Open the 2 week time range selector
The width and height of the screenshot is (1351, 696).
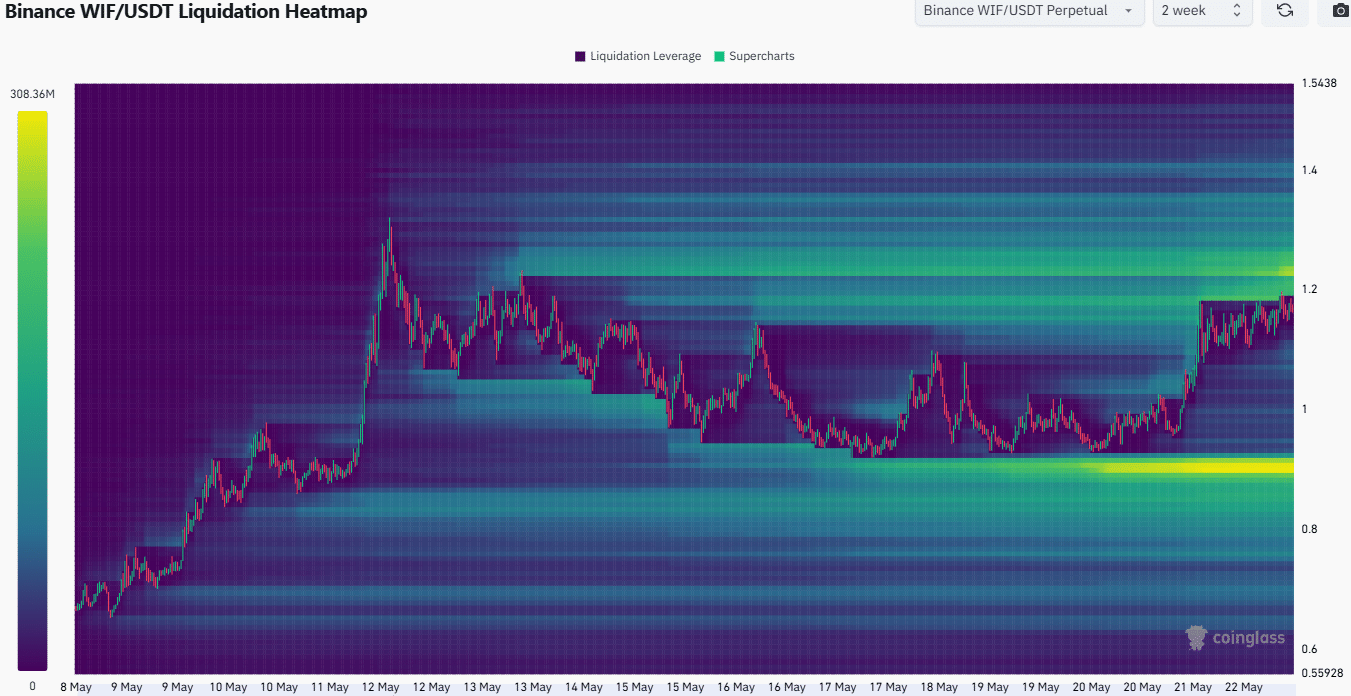click(1202, 11)
